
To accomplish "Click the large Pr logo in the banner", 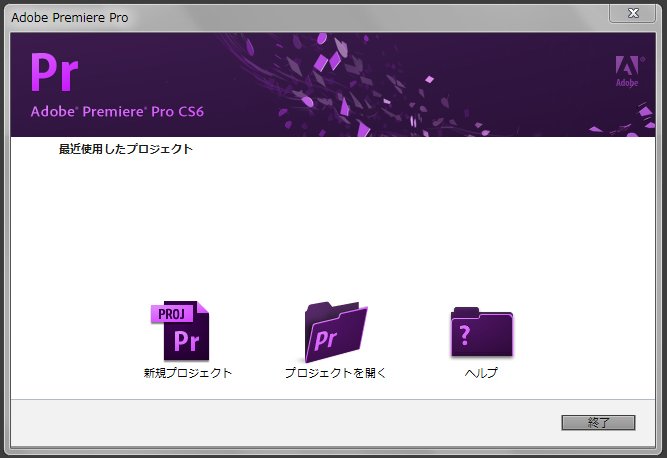I will click(x=54, y=73).
